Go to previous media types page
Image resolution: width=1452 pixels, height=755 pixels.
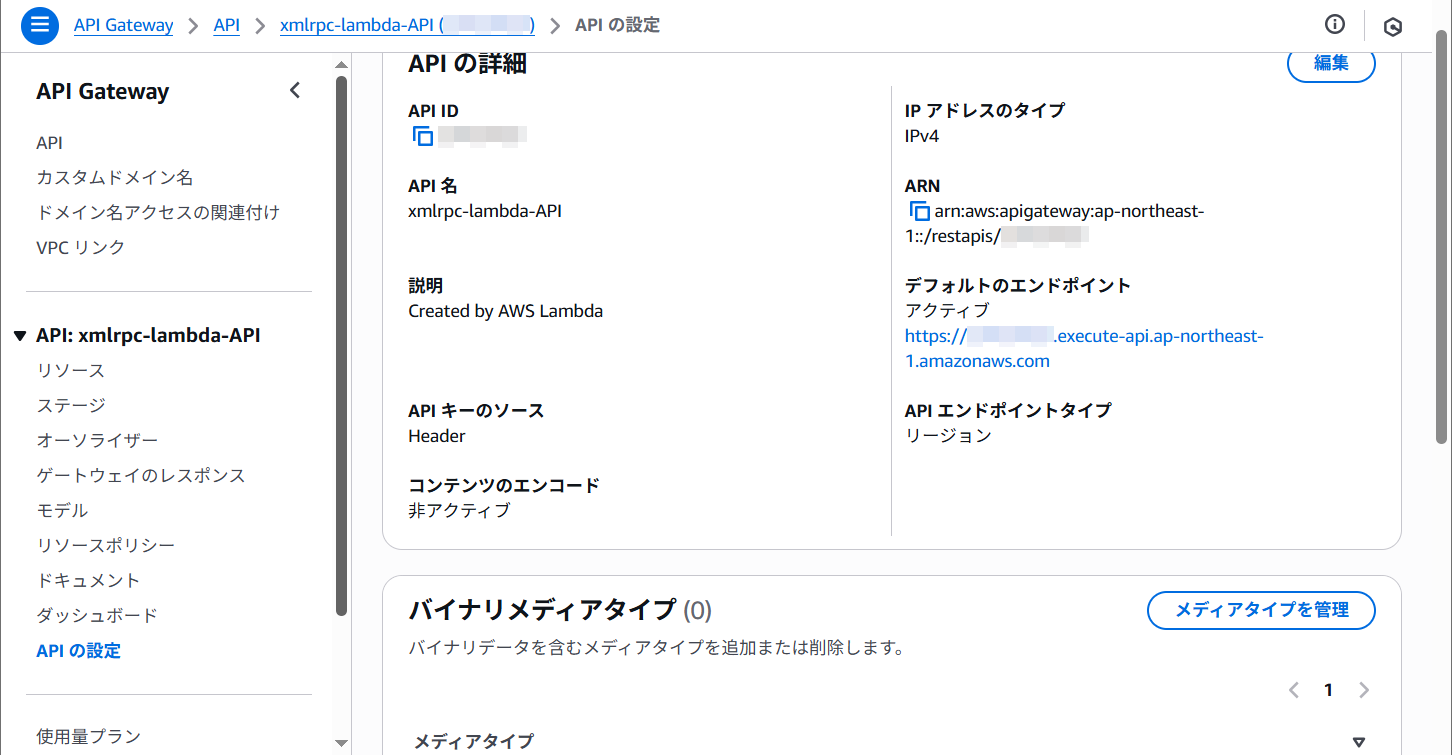(x=1294, y=690)
